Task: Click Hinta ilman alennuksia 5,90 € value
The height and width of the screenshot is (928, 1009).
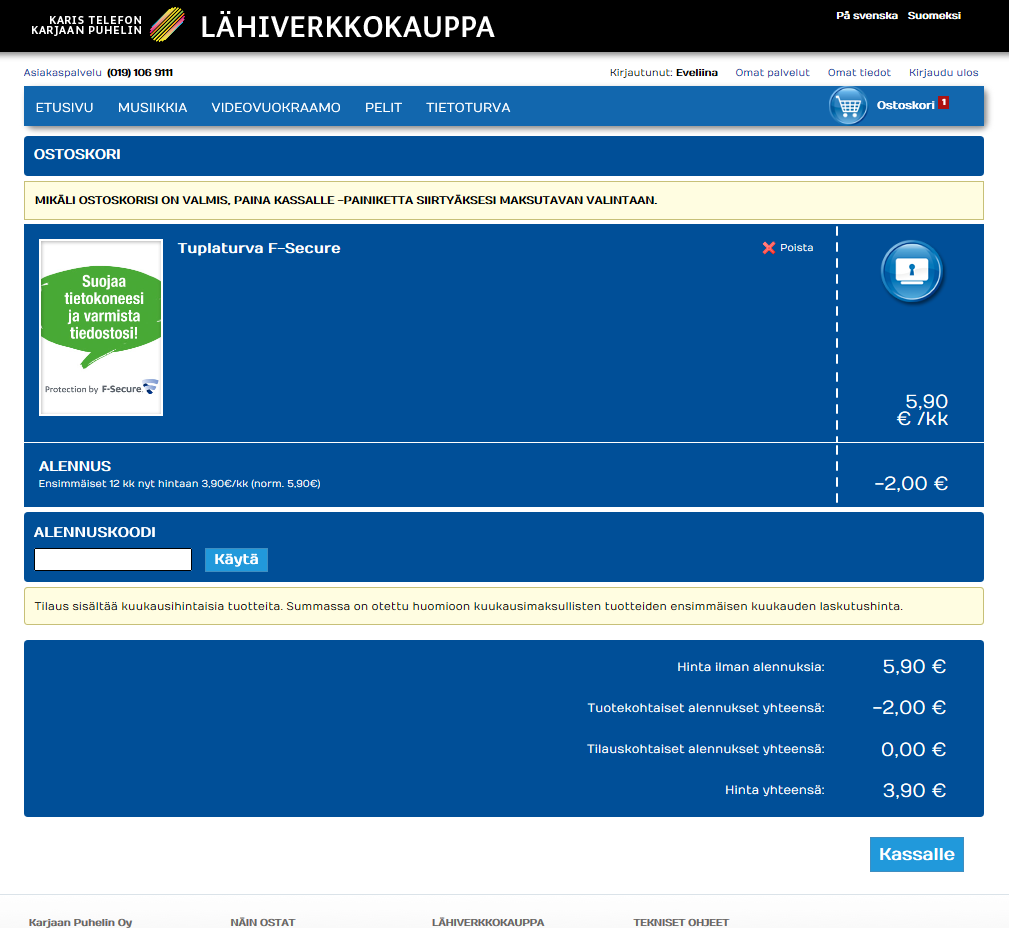Action: 914,667
